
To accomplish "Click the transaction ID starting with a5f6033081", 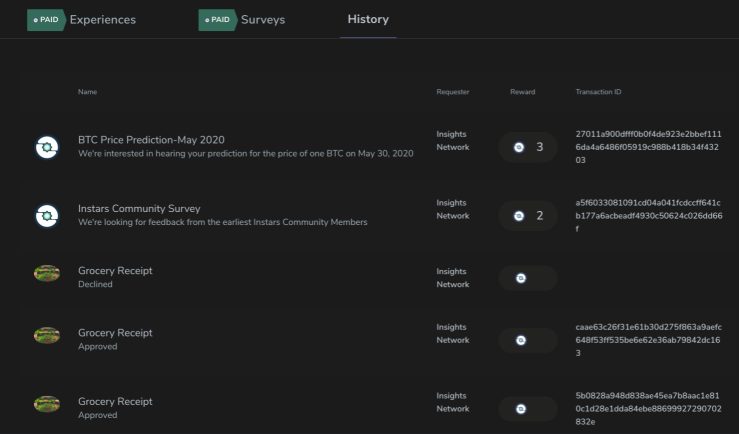I will [649, 216].
